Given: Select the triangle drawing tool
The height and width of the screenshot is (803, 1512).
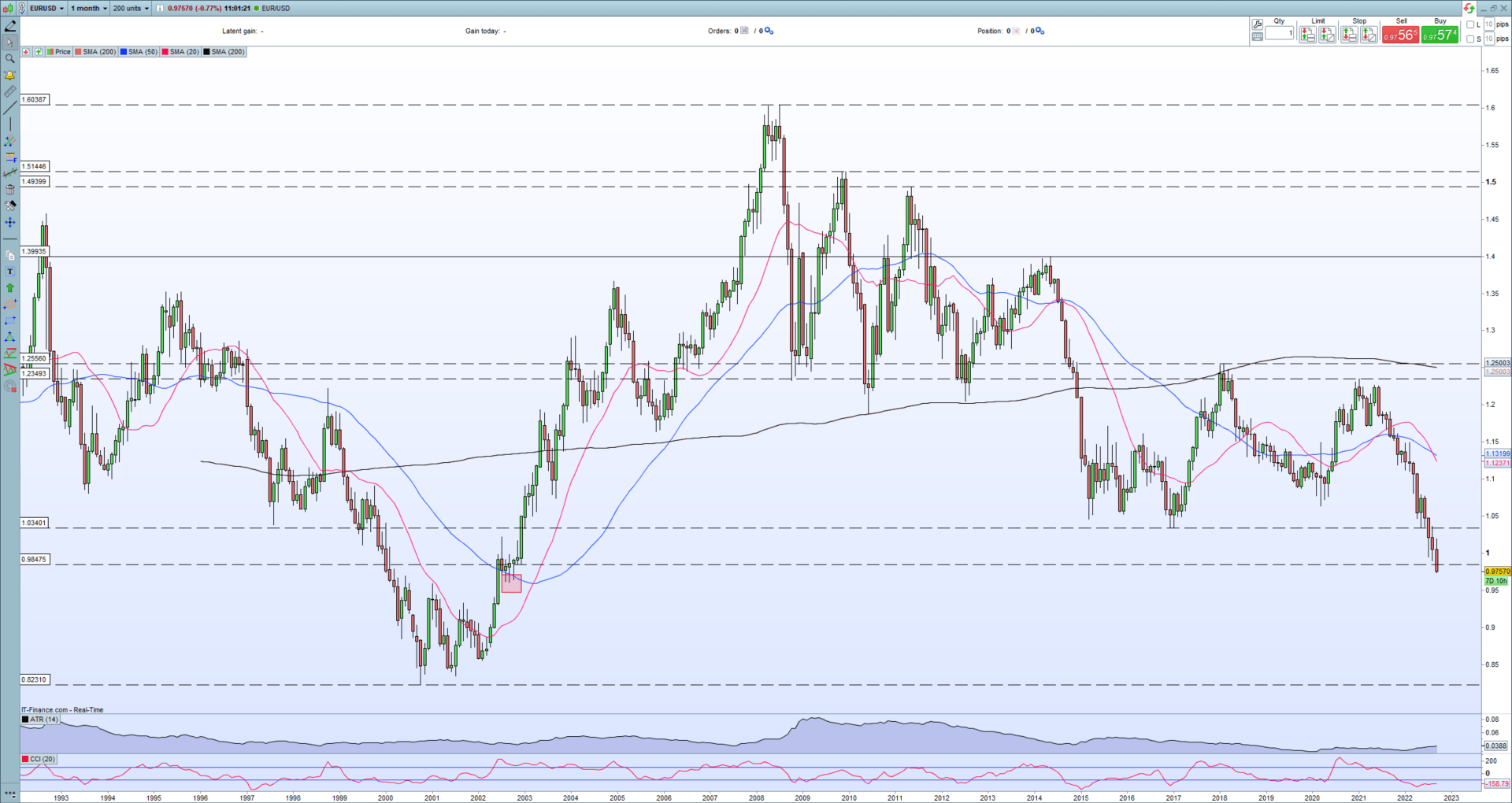Looking at the screenshot, I should point(10,337).
